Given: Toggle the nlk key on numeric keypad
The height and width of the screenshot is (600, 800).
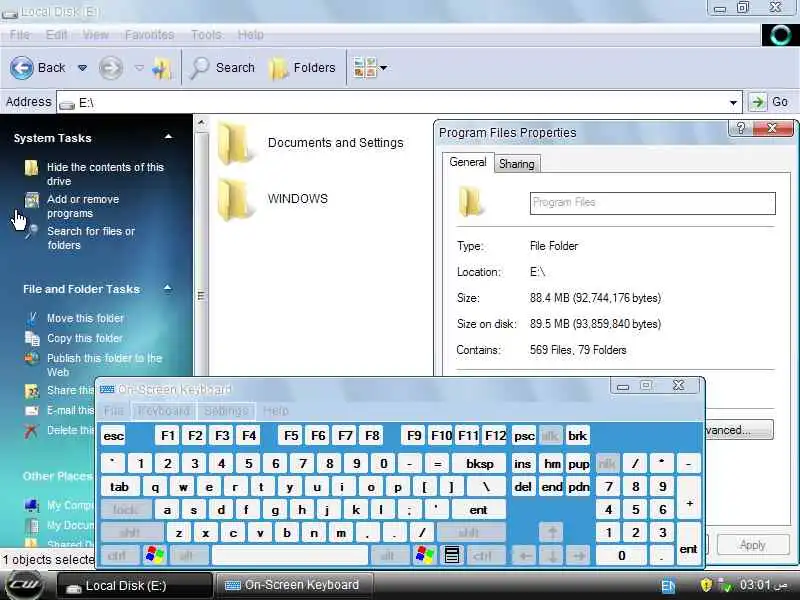Looking at the screenshot, I should click(608, 464).
